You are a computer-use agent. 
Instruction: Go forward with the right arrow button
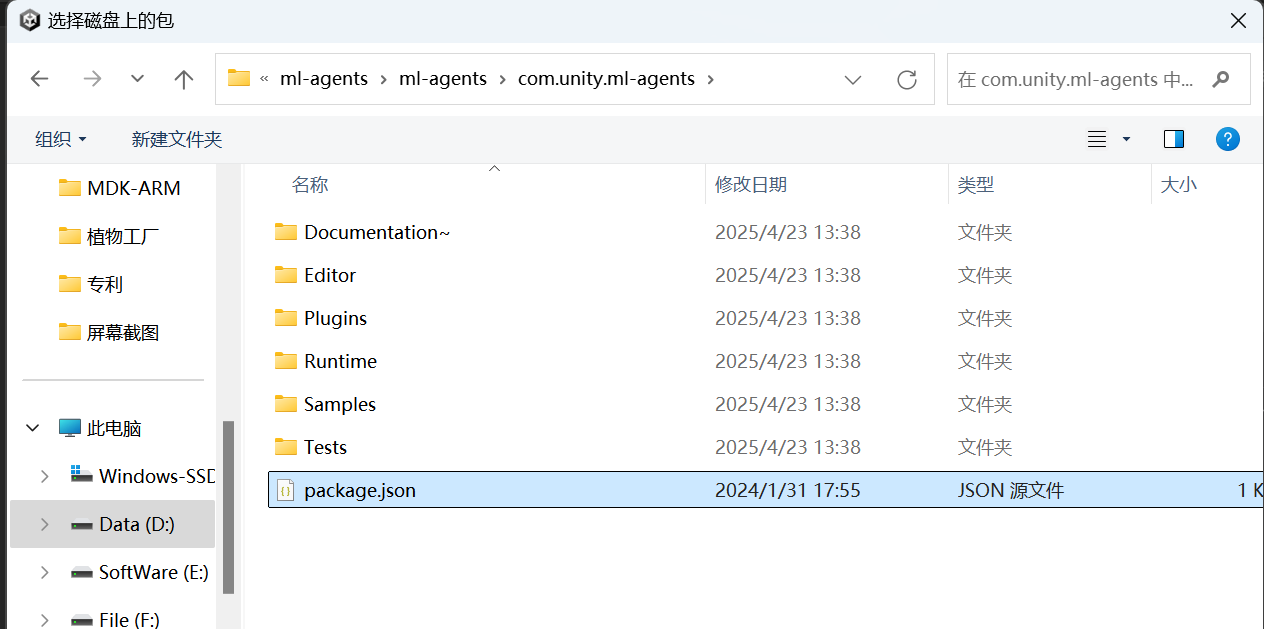tap(92, 79)
